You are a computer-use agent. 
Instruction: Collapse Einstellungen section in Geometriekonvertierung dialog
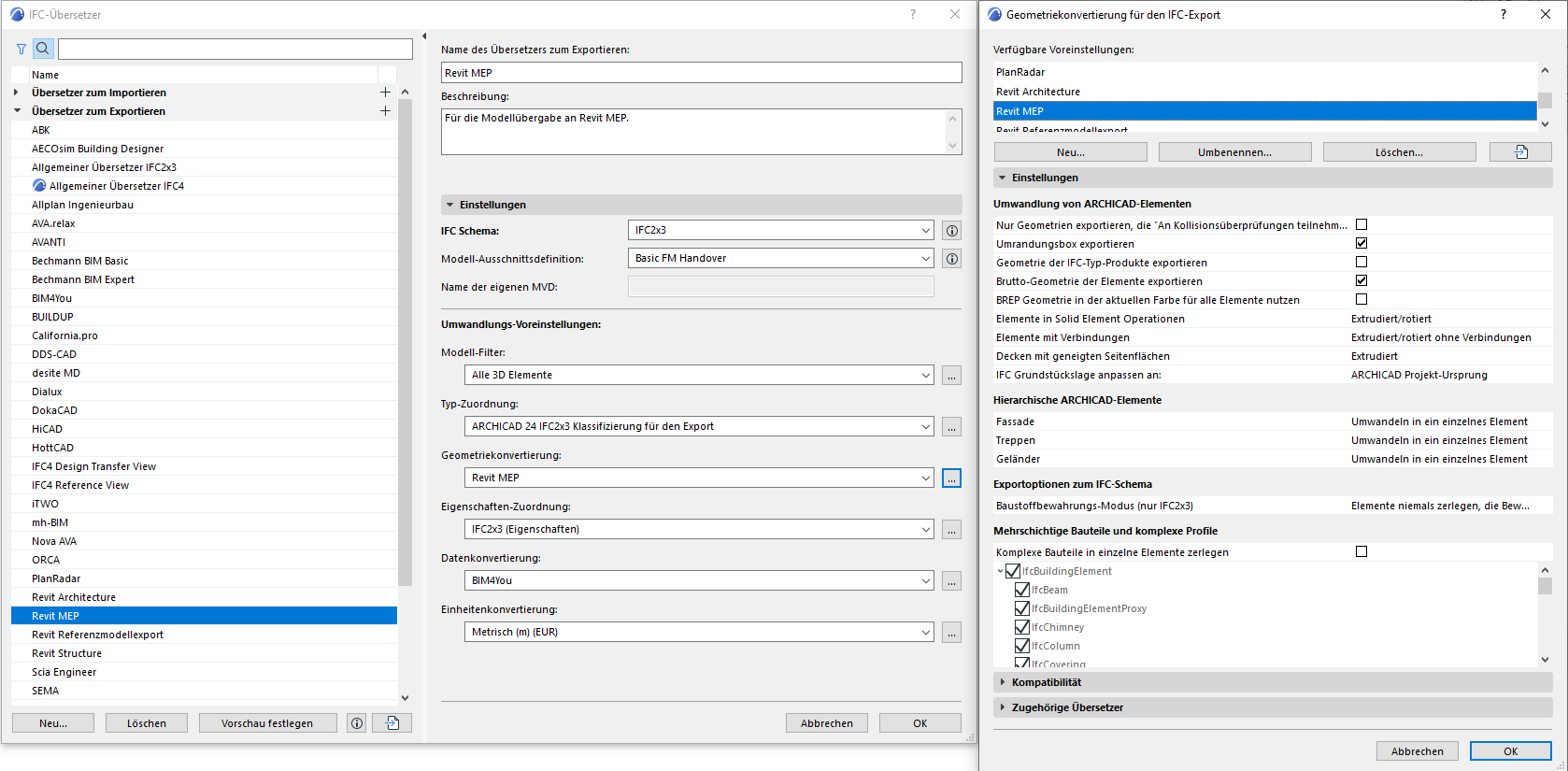point(1003,178)
